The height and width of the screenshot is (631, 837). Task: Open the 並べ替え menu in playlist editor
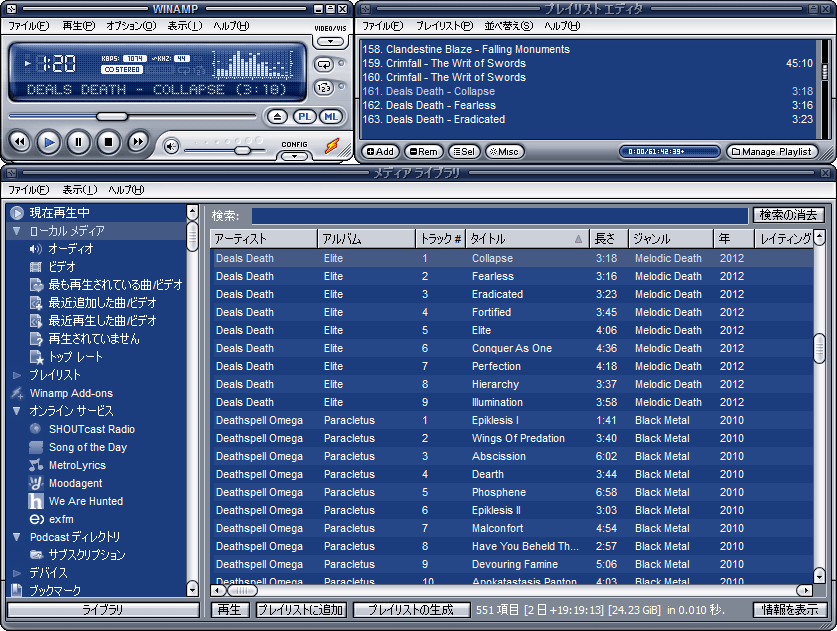508,26
